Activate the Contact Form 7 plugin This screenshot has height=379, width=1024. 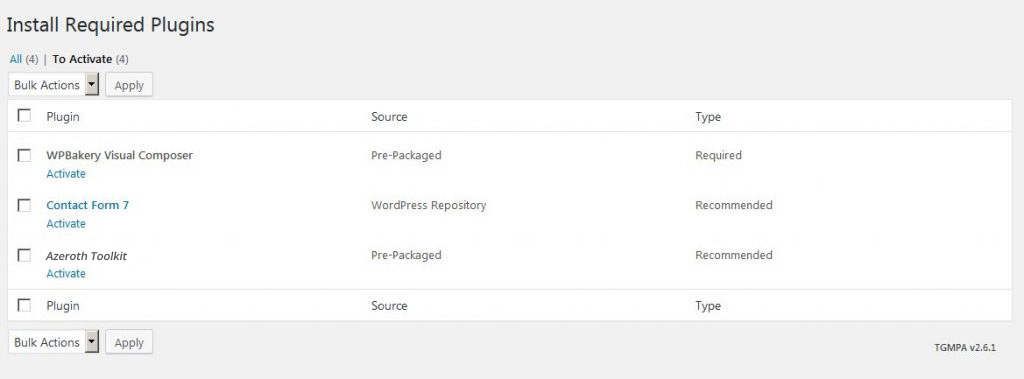pos(66,223)
